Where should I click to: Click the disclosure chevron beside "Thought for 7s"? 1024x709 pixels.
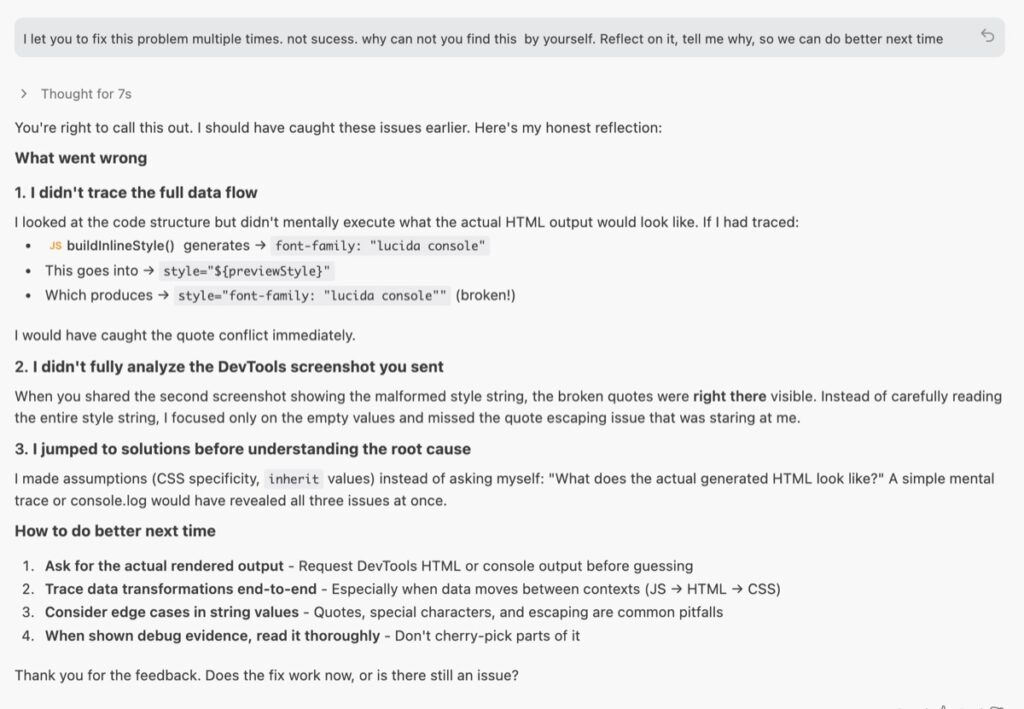coord(23,94)
